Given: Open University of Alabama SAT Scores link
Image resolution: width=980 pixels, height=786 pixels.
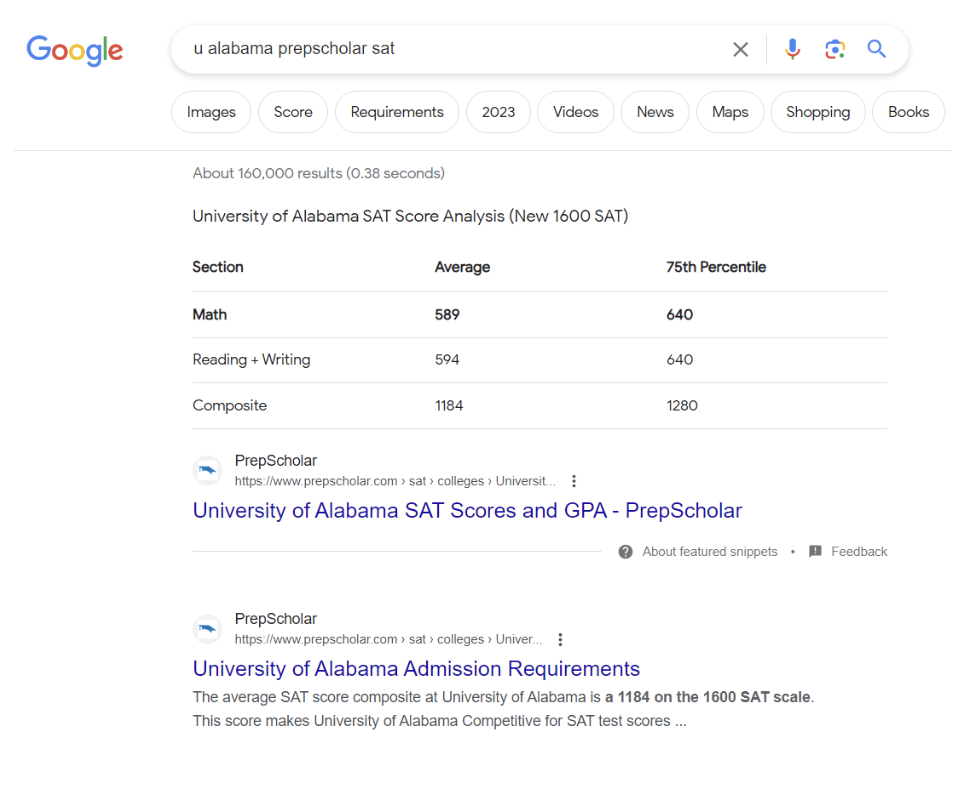Looking at the screenshot, I should [467, 511].
